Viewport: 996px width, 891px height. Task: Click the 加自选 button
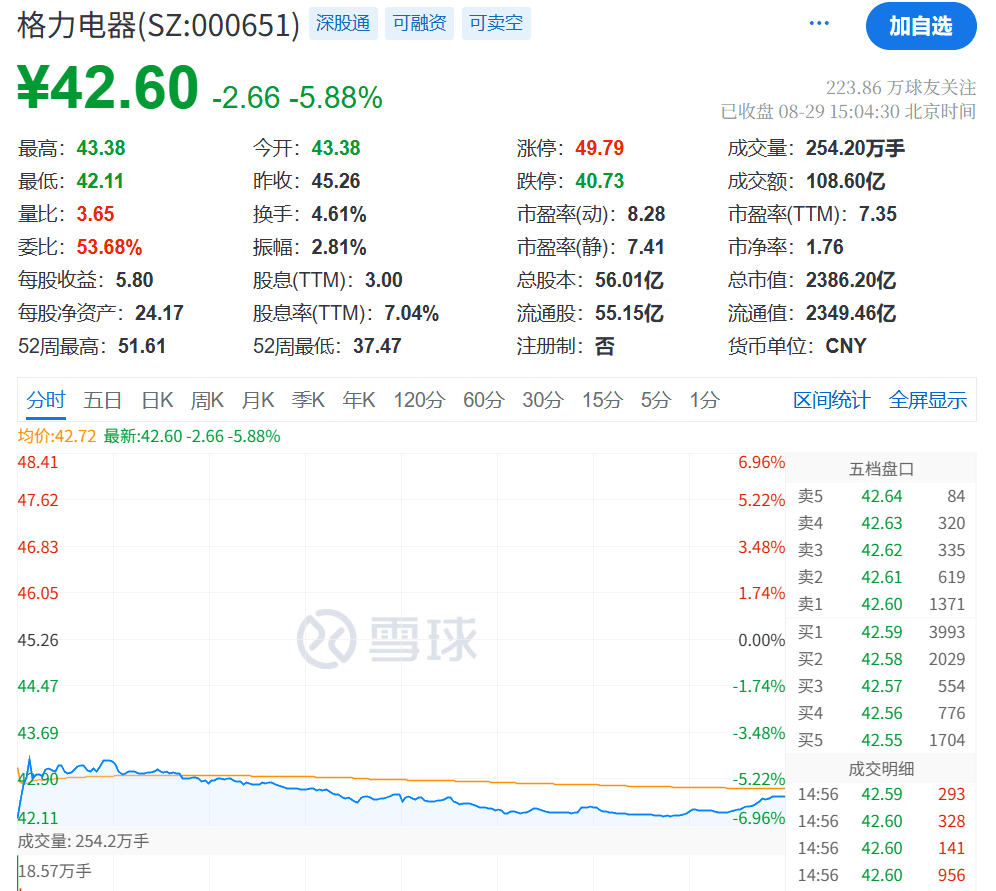click(x=920, y=27)
